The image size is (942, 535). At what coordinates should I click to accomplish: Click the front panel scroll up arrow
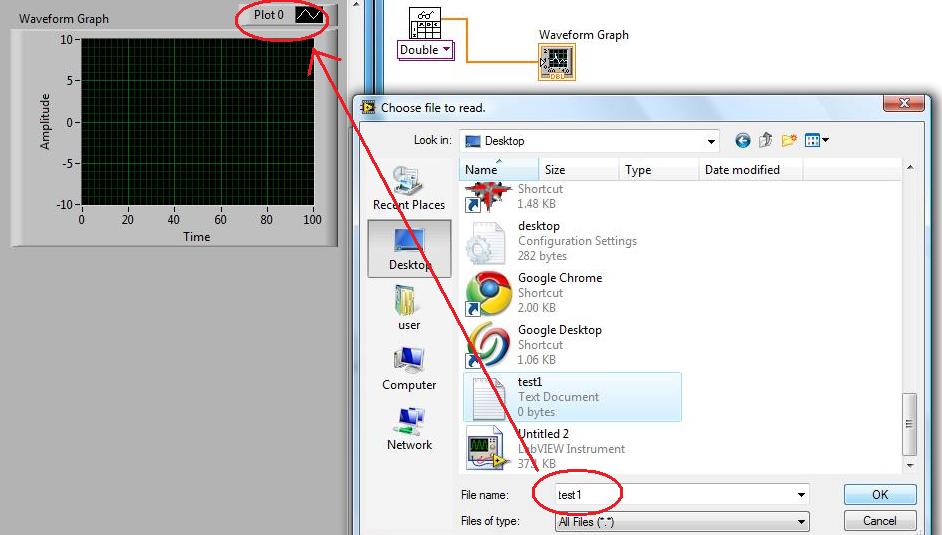click(356, 5)
